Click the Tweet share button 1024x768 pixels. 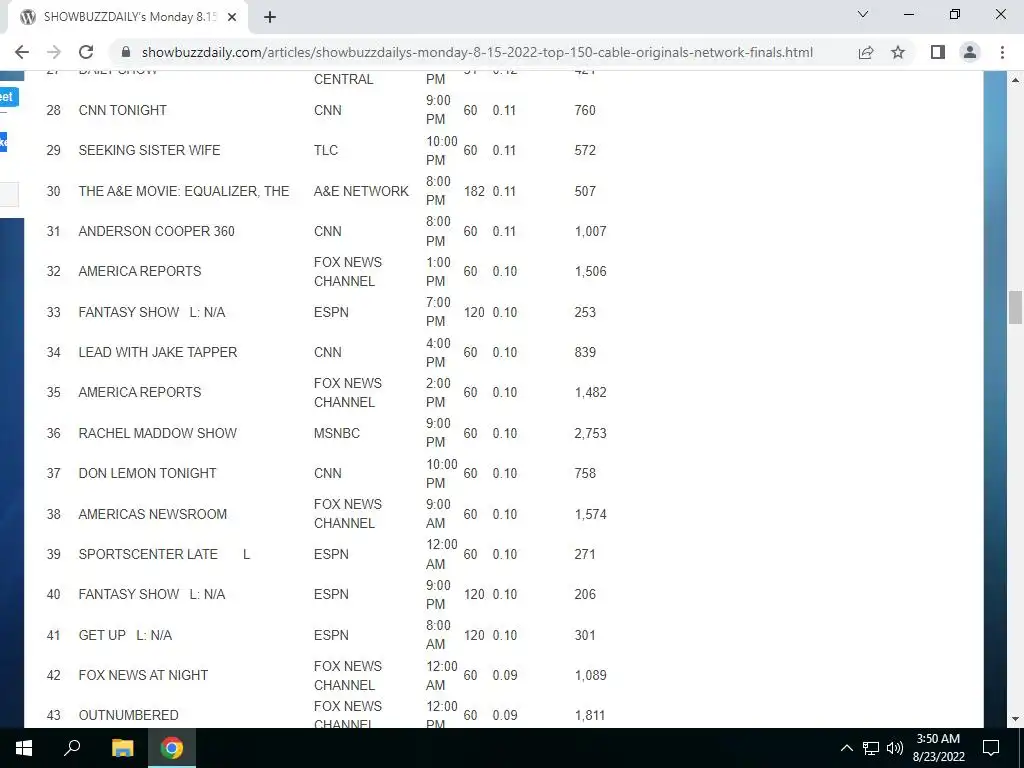8,97
